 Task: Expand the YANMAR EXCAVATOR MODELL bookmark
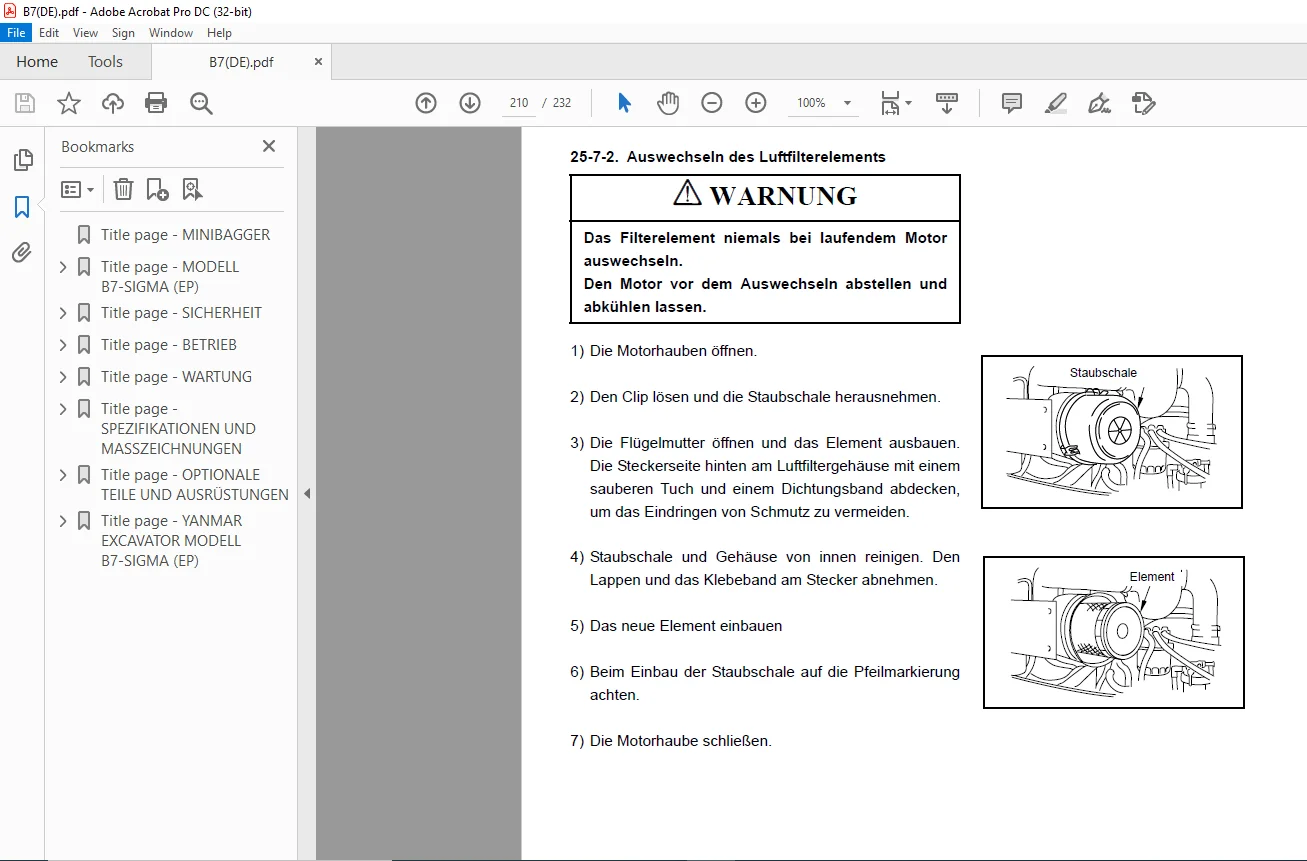[63, 521]
